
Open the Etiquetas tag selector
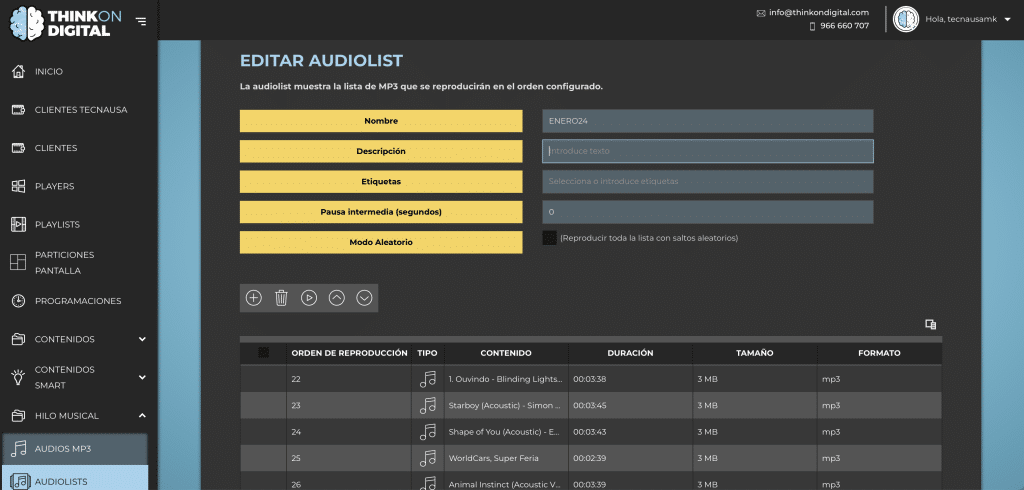(707, 182)
